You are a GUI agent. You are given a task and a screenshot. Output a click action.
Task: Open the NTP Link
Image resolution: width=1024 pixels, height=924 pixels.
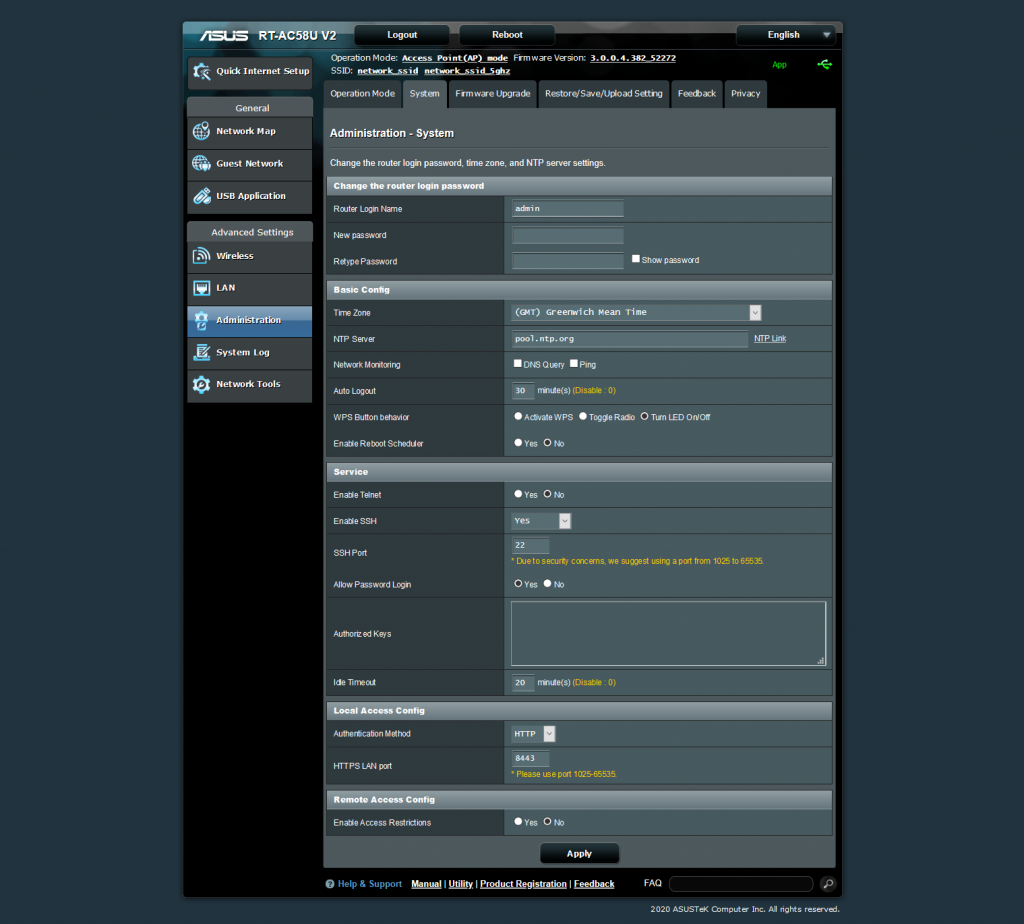770,339
